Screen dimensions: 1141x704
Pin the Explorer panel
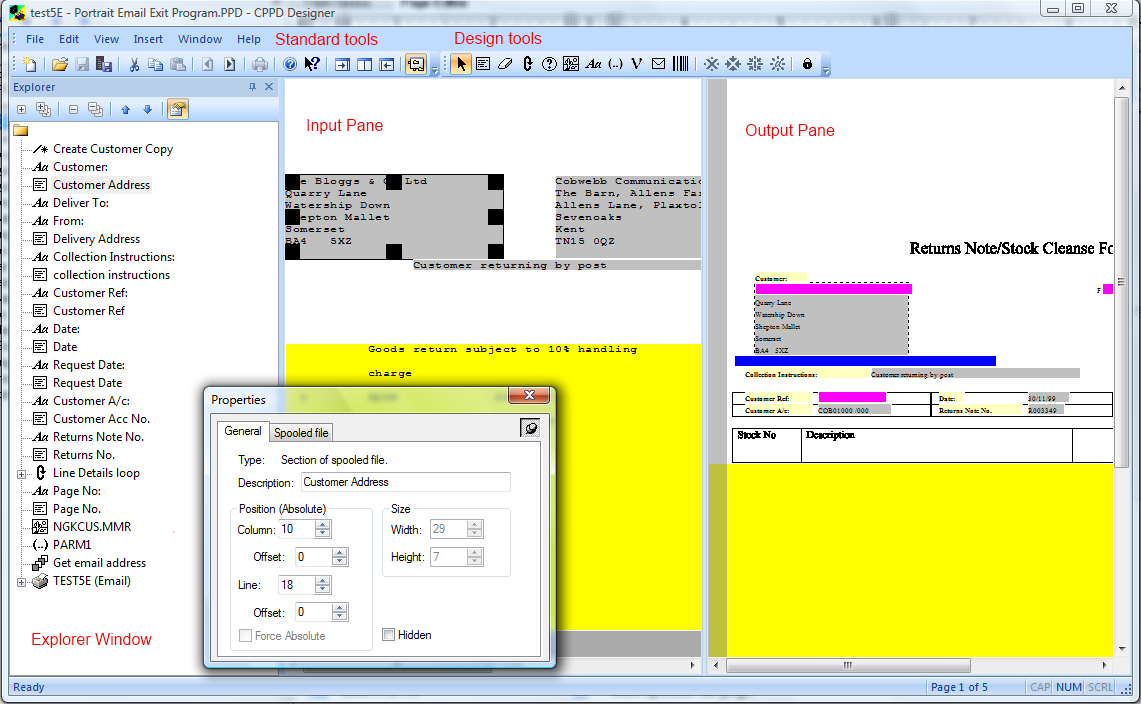click(253, 87)
